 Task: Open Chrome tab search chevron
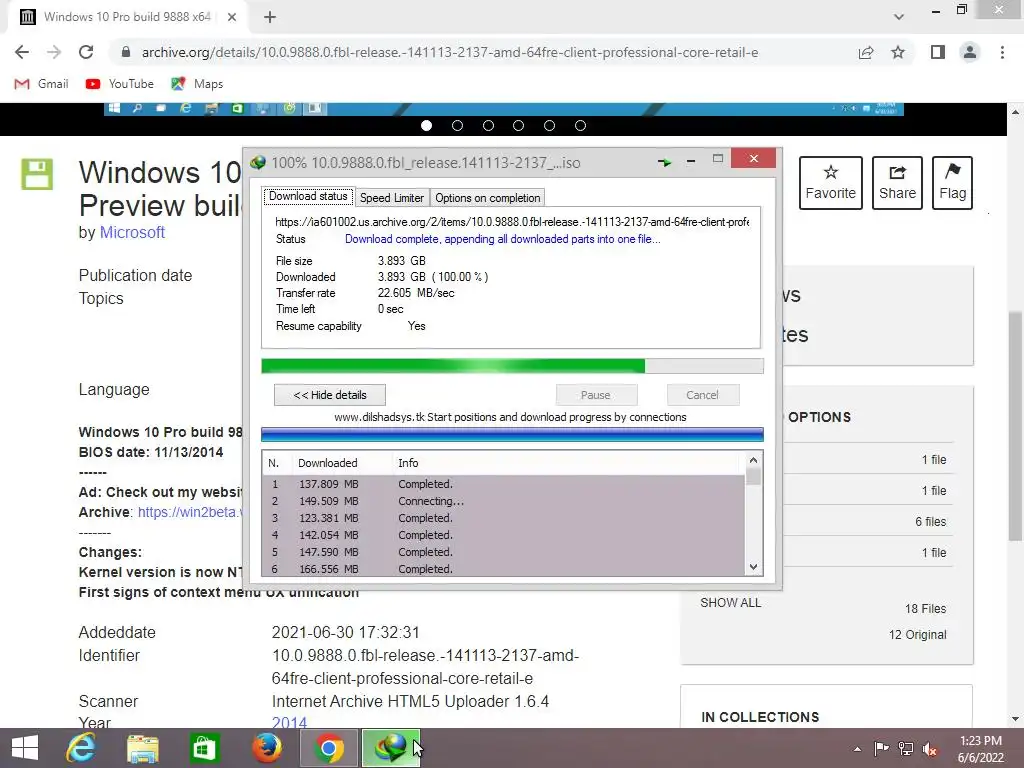899,17
